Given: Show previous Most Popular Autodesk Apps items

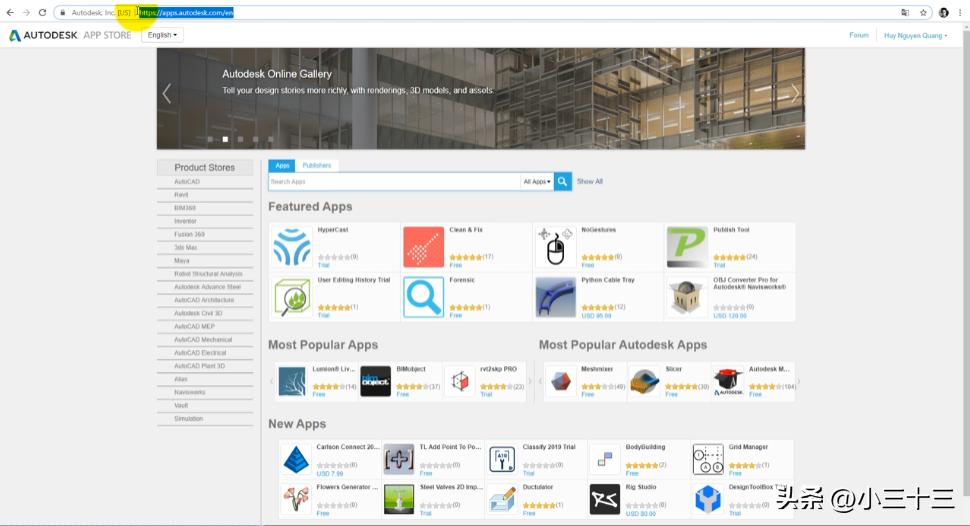Looking at the screenshot, I should [540, 381].
